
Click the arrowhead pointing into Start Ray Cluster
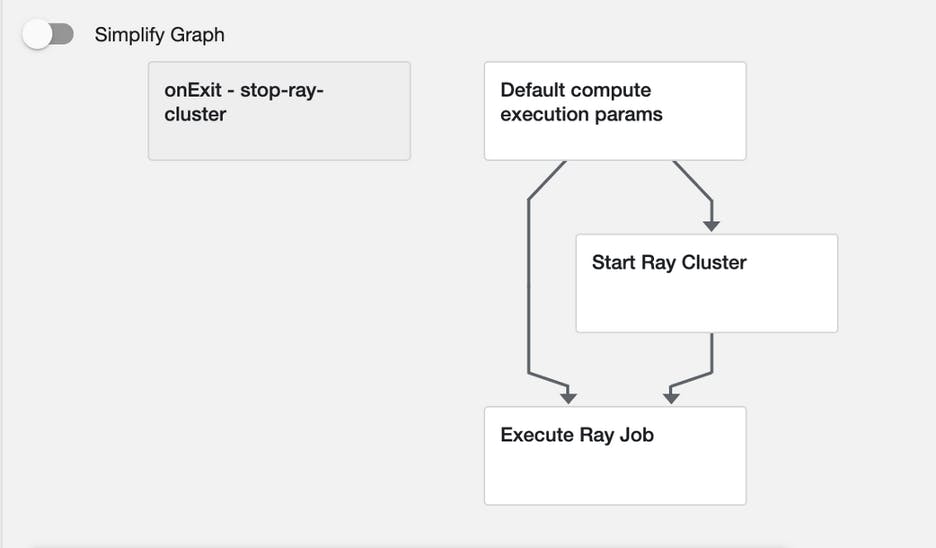point(711,225)
